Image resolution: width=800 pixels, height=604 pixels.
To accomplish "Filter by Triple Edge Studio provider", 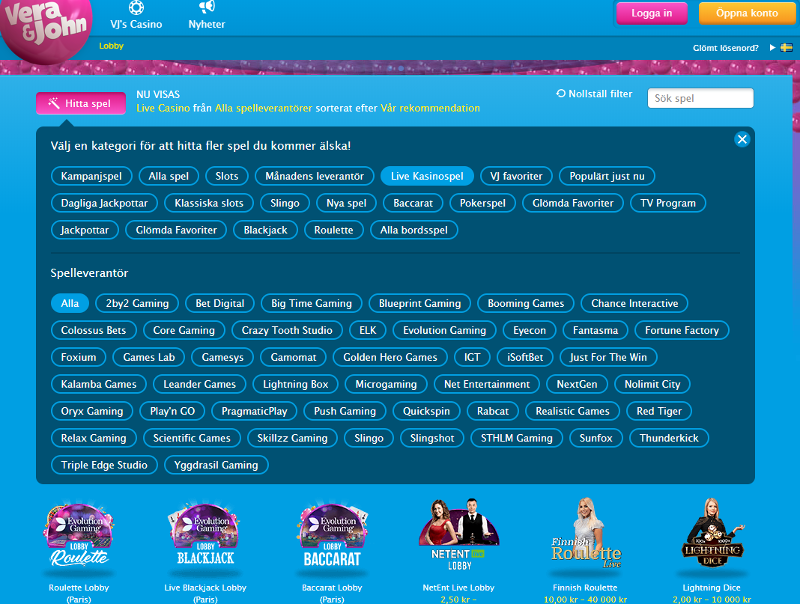I will 104,465.
